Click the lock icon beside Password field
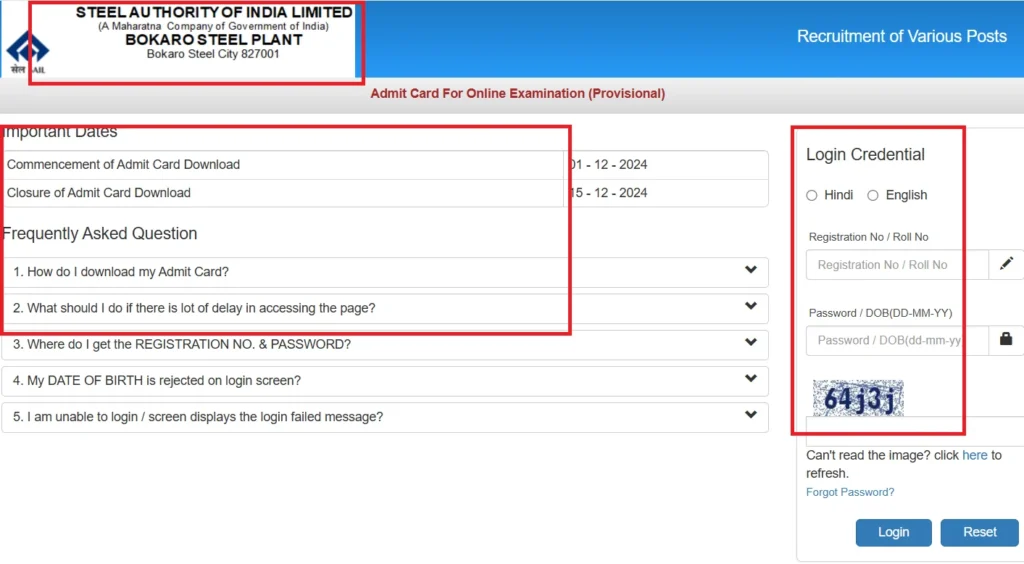 pyautogui.click(x=1006, y=339)
